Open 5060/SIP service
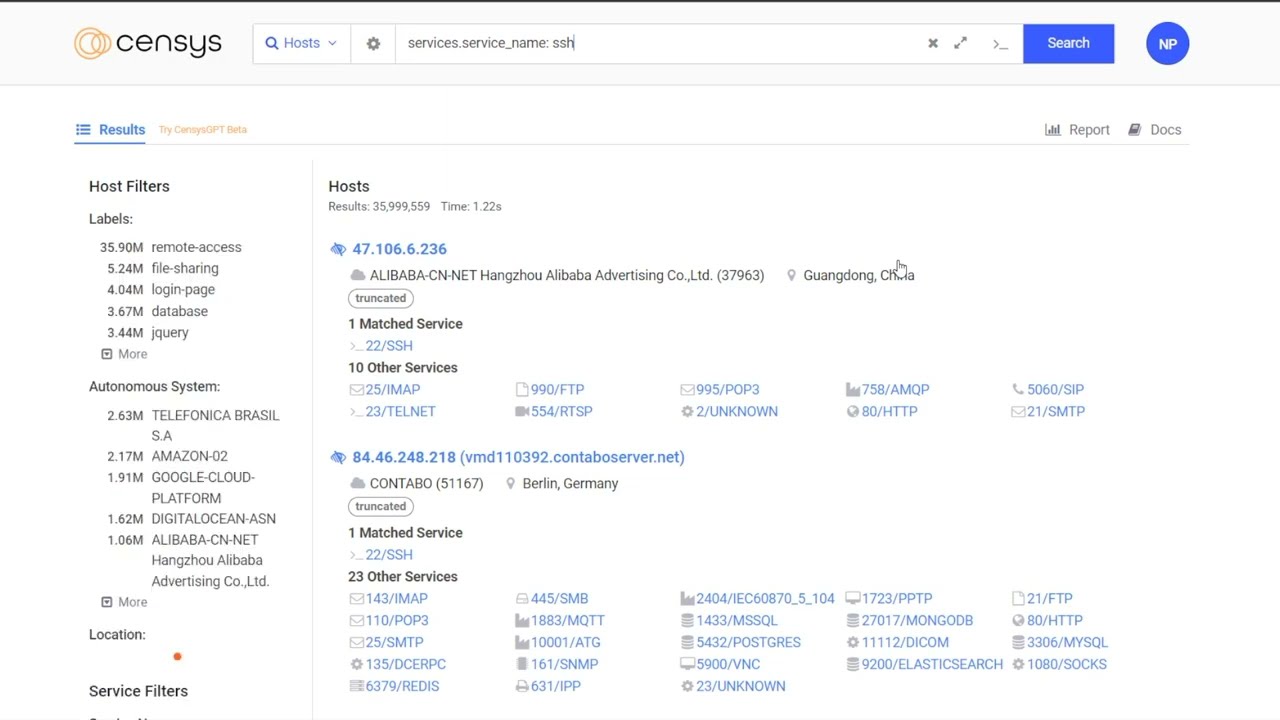Image resolution: width=1280 pixels, height=720 pixels. click(1048, 389)
